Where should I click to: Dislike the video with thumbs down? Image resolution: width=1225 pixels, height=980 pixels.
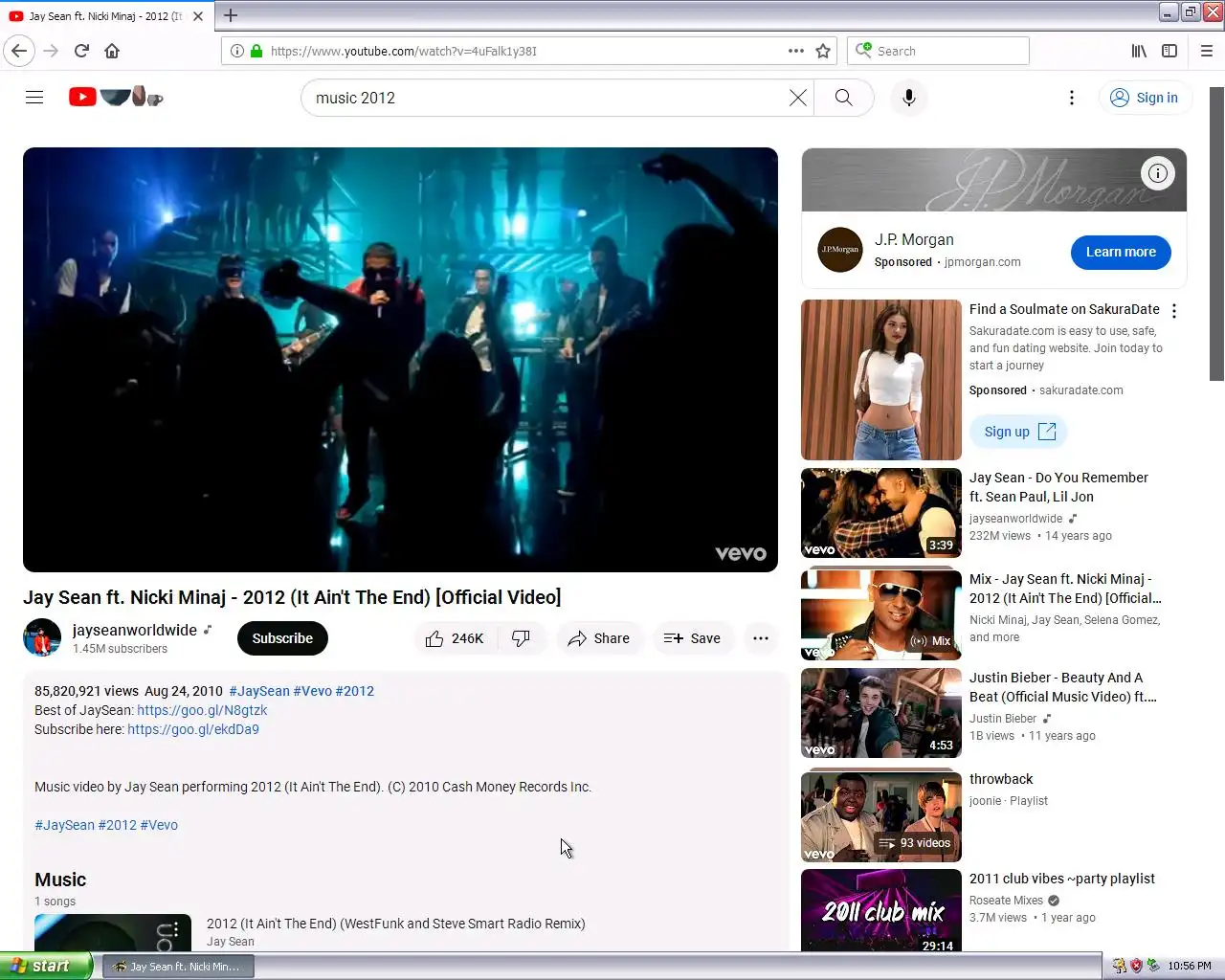coord(521,638)
